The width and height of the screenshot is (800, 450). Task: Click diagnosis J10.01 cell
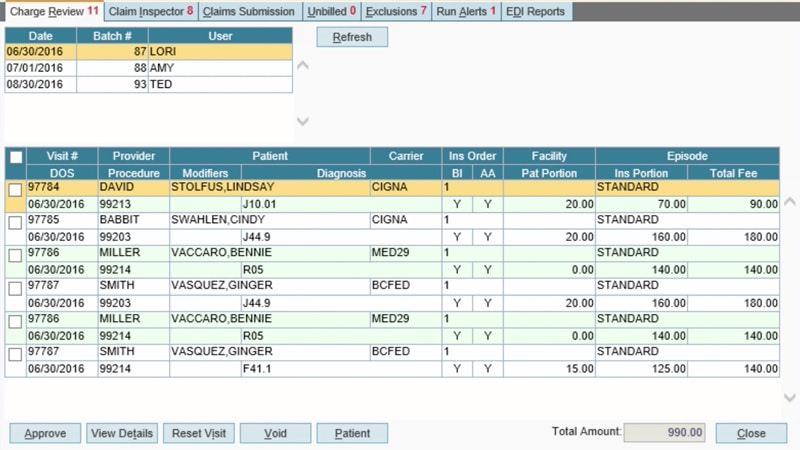[341, 204]
